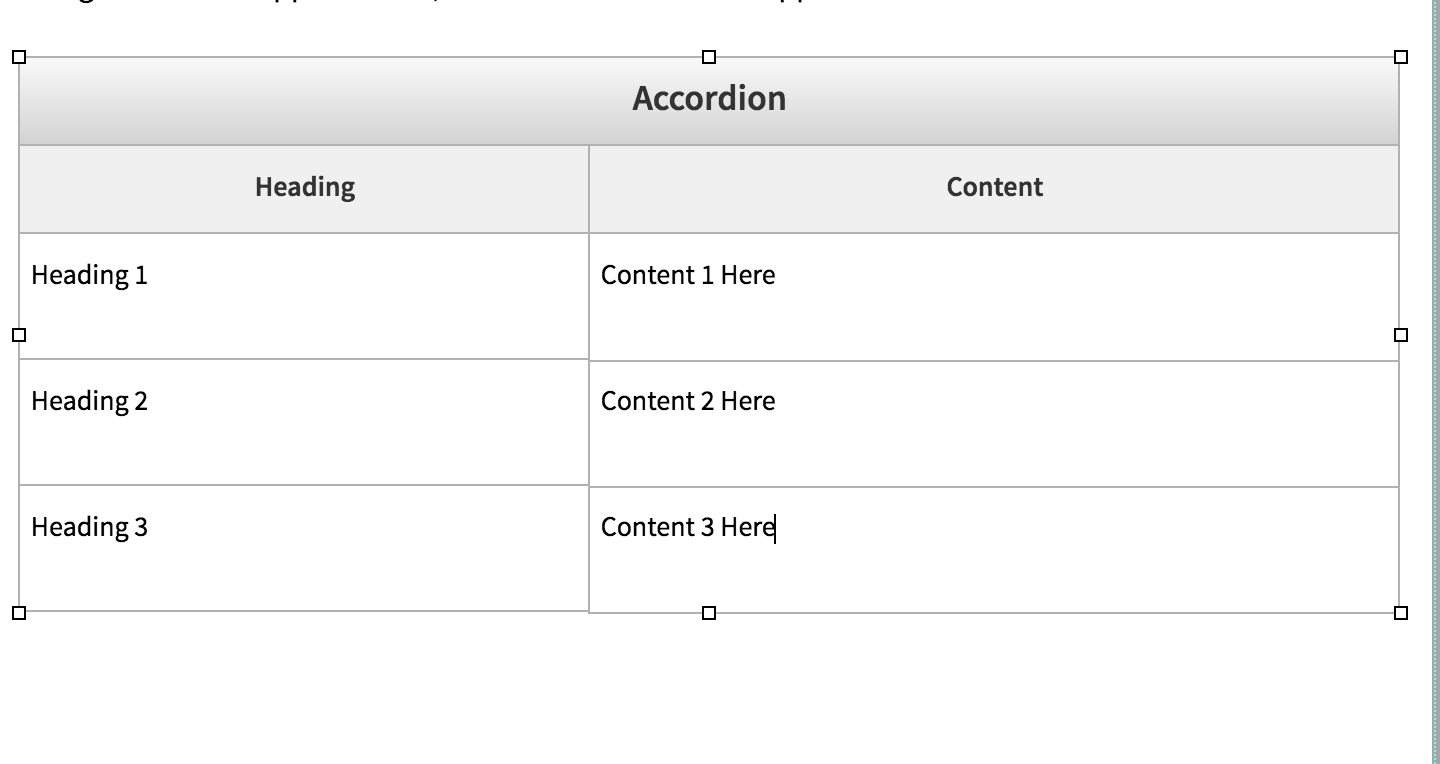Click the Content 1 Here text
Viewport: 1440px width, 764px height.
coord(688,275)
